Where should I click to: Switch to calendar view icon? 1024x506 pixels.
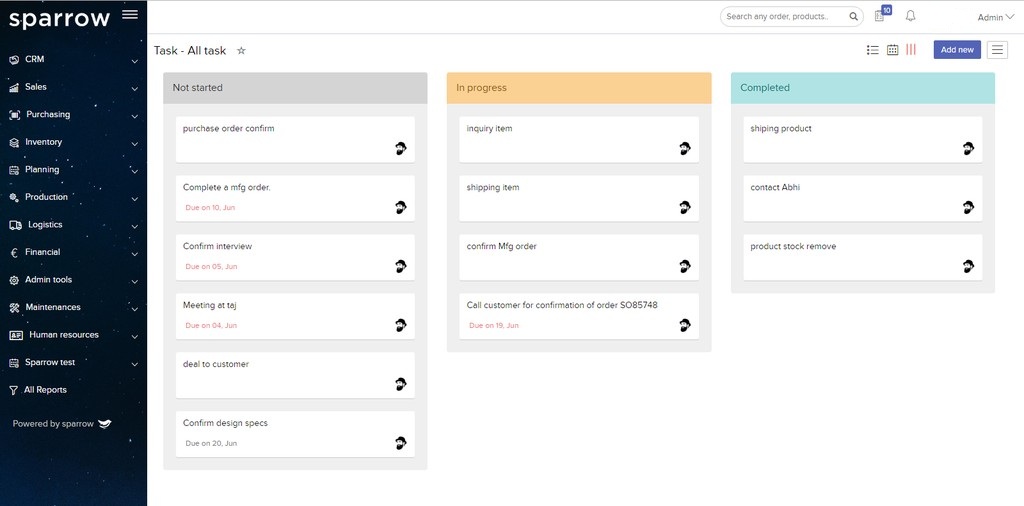[x=892, y=50]
